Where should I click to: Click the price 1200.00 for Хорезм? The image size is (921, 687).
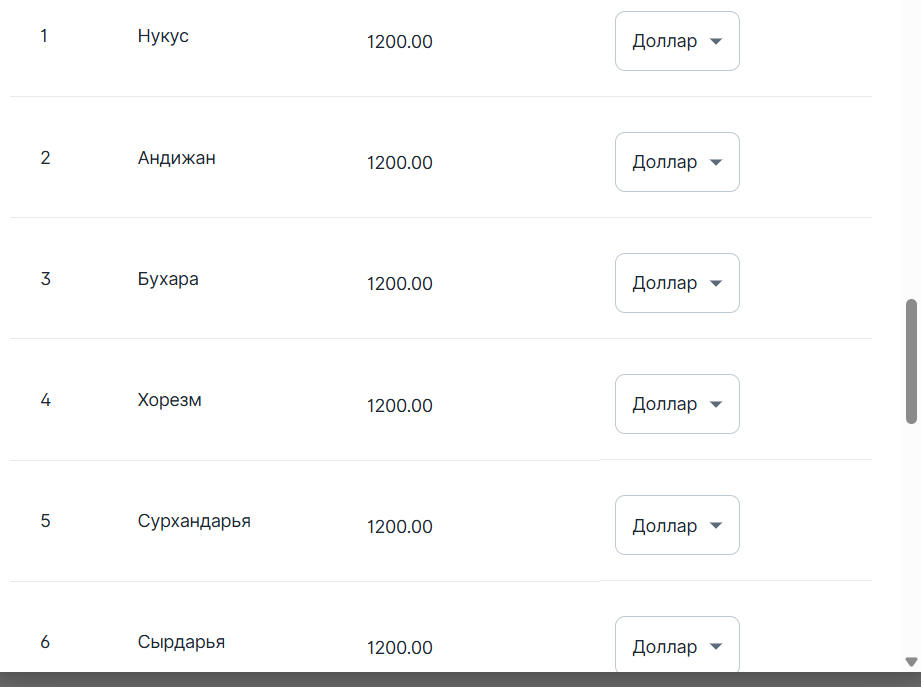pos(399,405)
